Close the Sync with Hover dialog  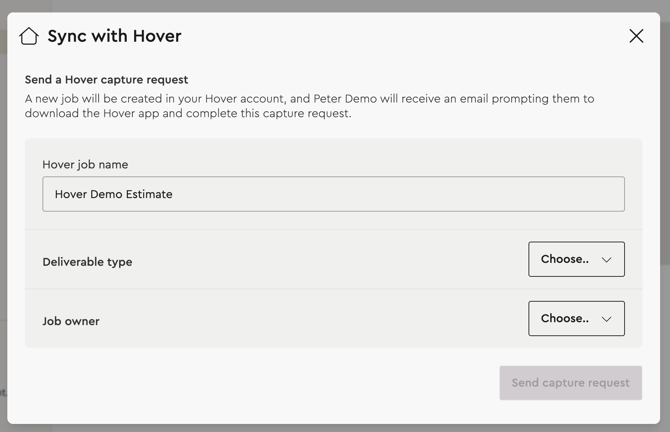click(636, 36)
